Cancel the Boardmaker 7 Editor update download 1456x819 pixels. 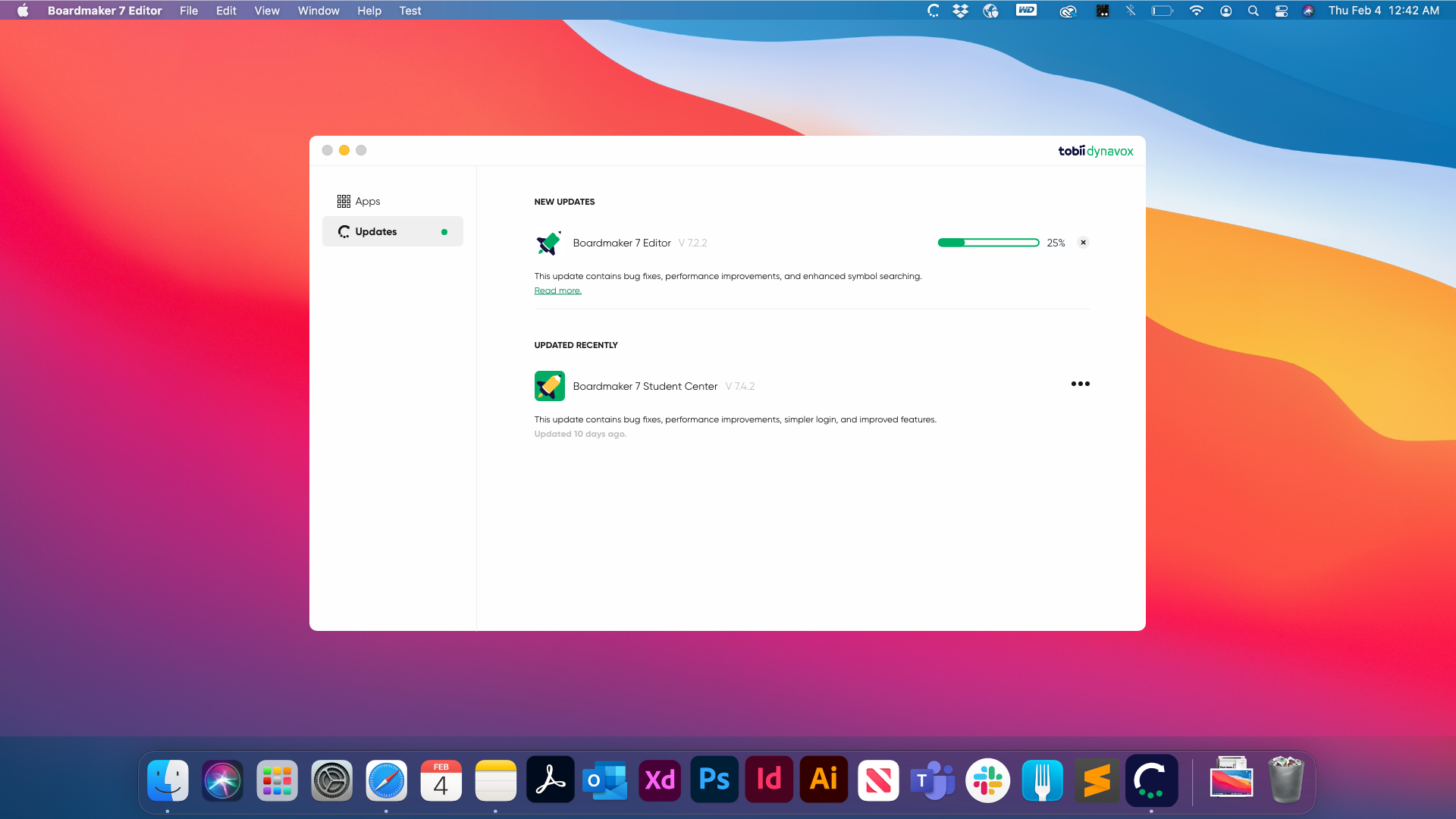point(1083,243)
